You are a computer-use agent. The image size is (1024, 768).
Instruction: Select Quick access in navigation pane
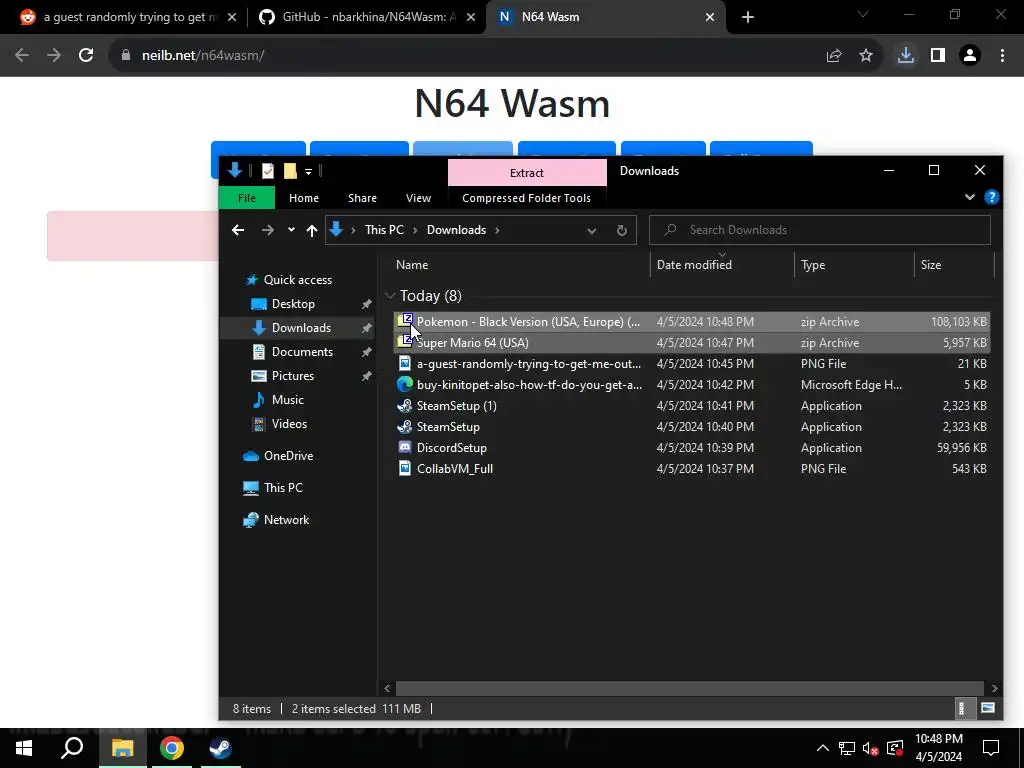click(x=297, y=280)
